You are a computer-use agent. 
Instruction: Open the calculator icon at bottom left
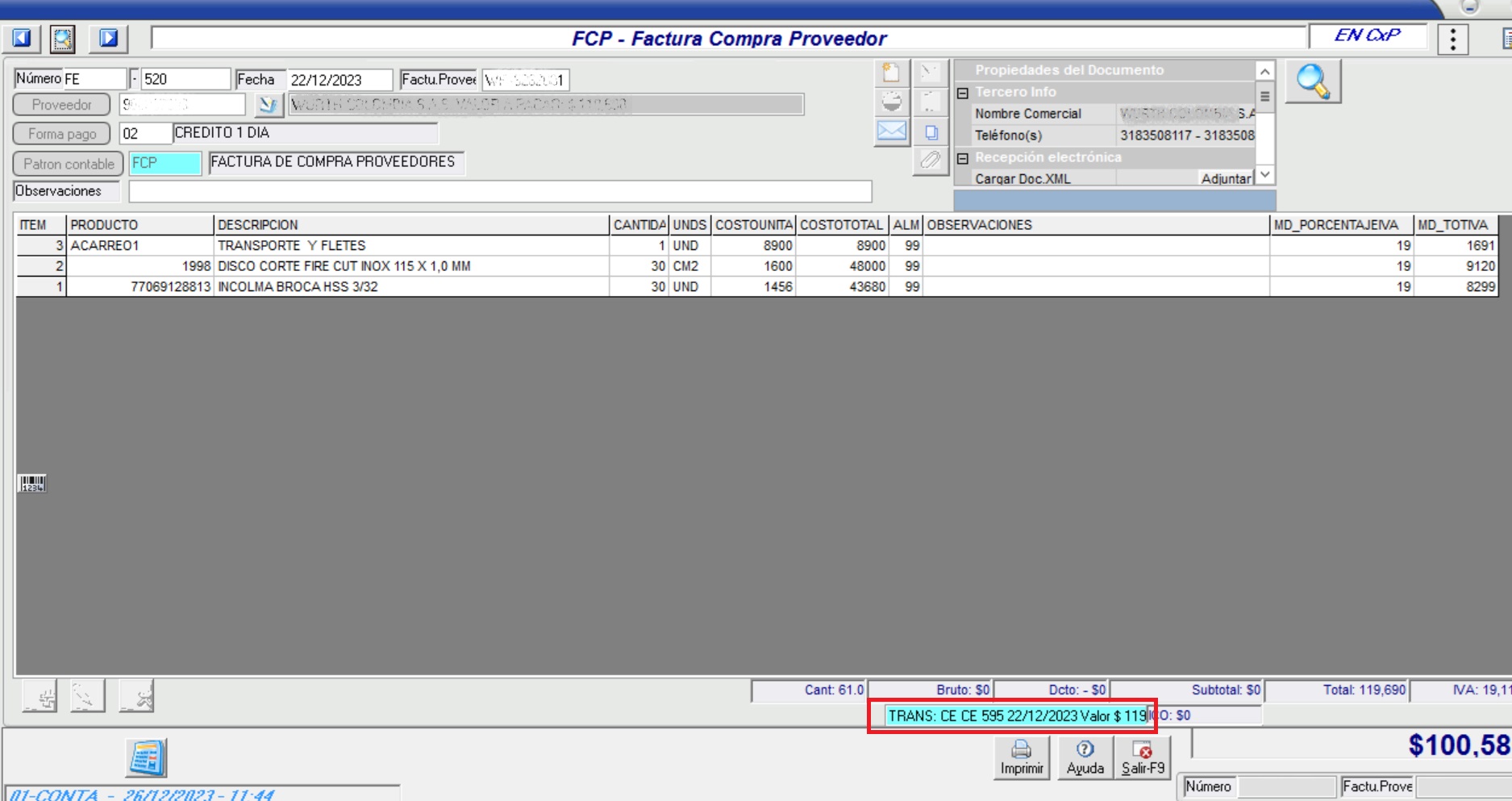click(146, 758)
